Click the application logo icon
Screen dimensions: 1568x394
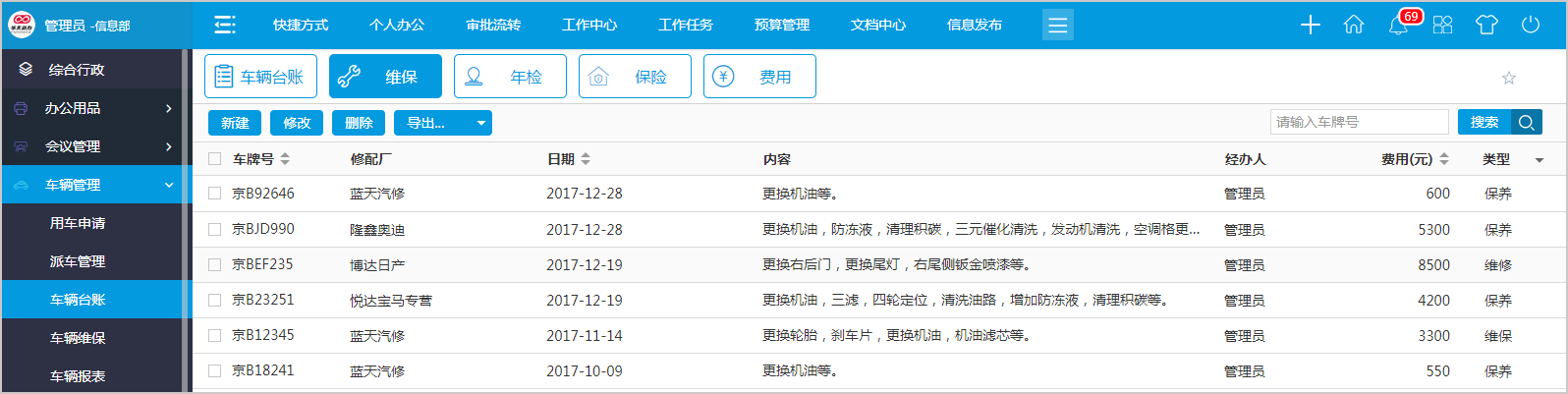(x=22, y=26)
